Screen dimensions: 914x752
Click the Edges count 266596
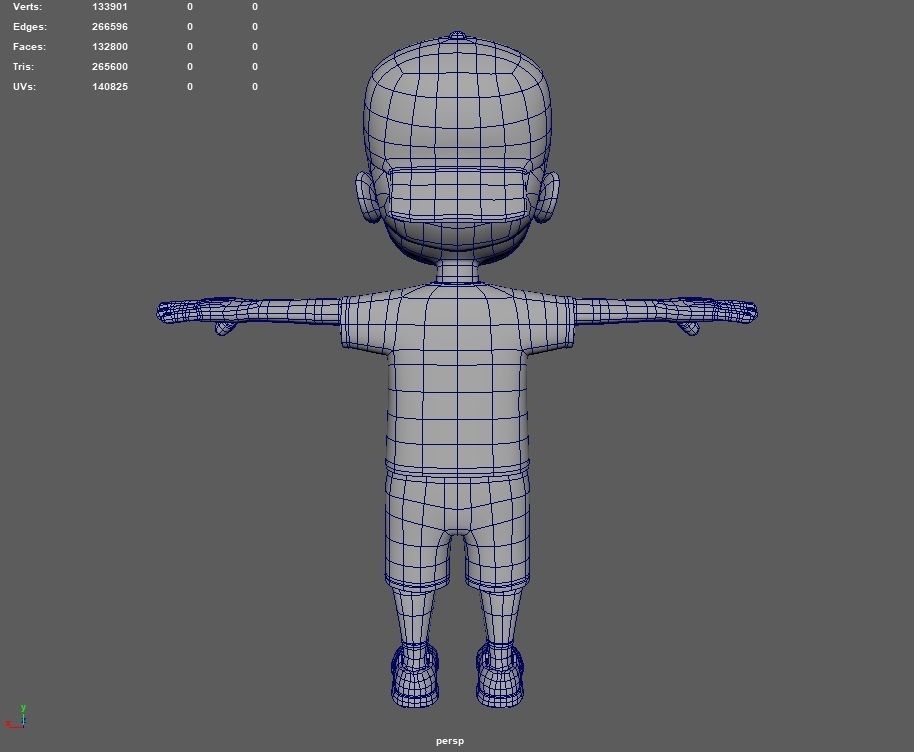[x=110, y=27]
